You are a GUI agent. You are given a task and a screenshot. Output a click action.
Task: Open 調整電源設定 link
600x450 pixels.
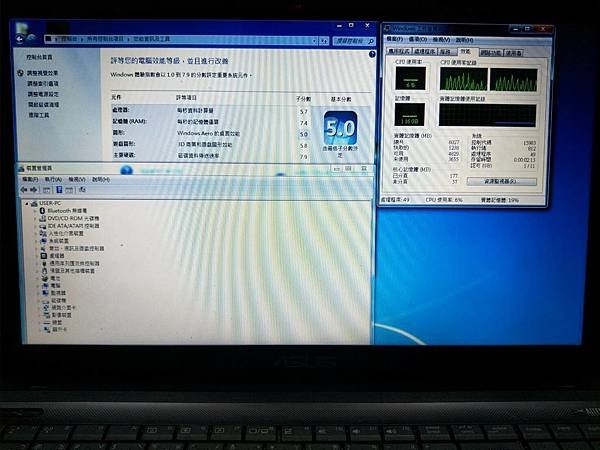(43, 94)
